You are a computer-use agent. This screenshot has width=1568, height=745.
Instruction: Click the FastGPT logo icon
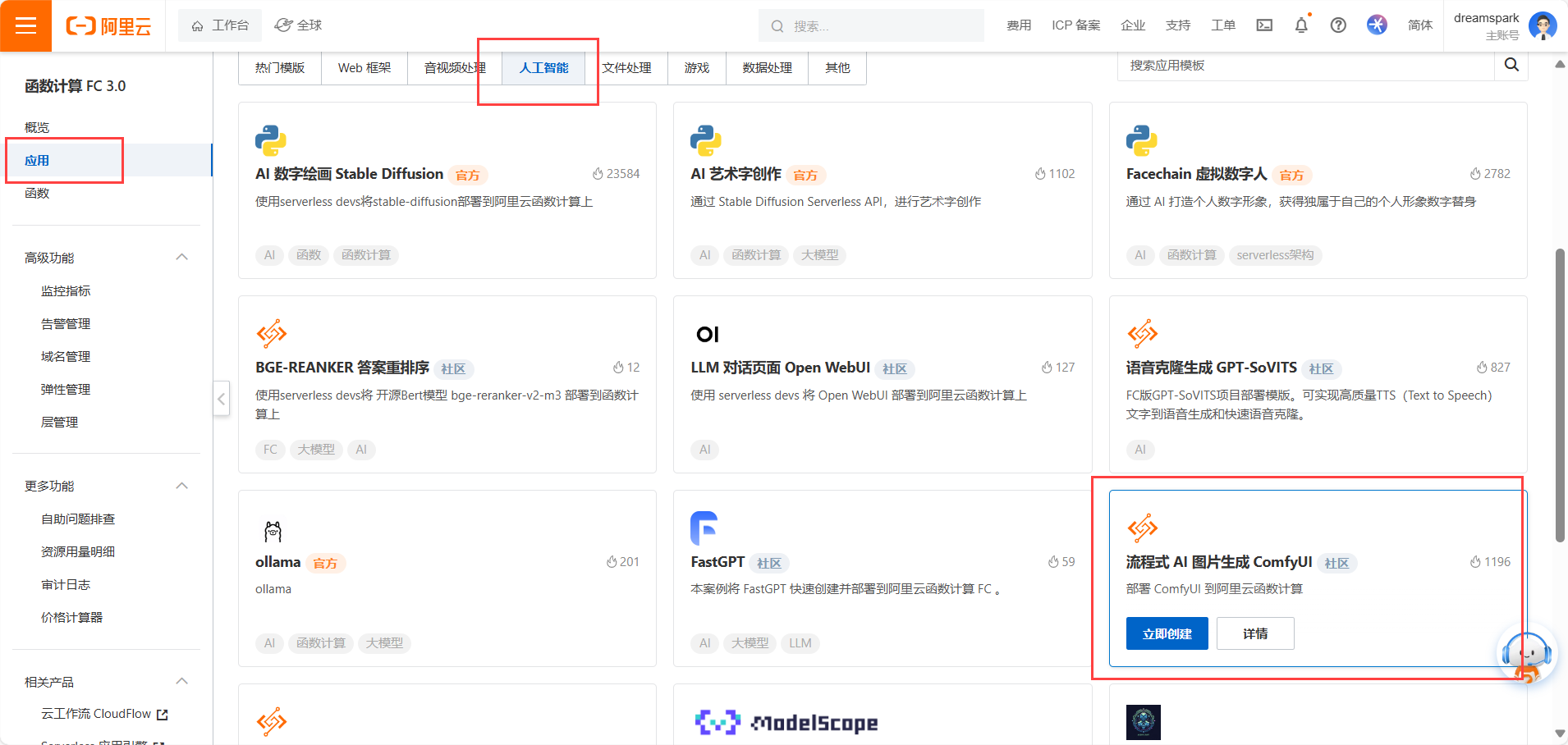704,528
